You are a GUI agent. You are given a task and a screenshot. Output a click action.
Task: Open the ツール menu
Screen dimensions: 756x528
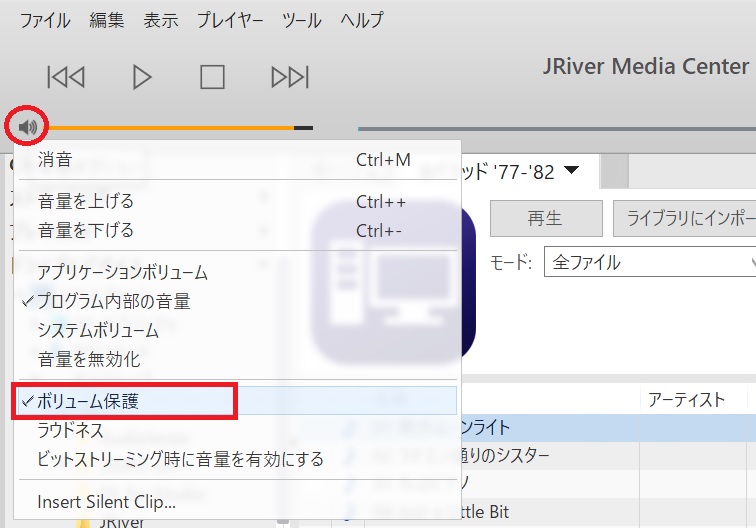tap(302, 20)
